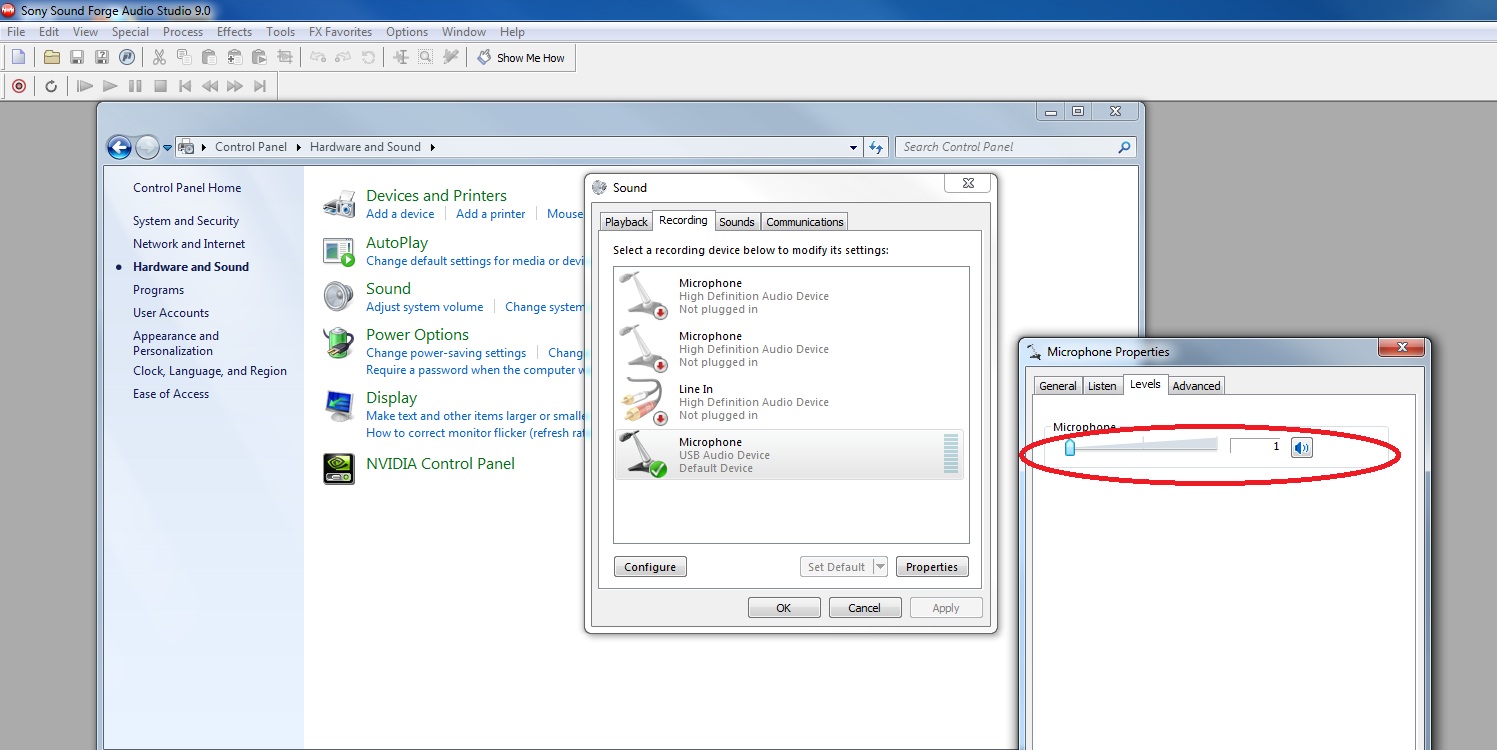The width and height of the screenshot is (1497, 750).
Task: Select the Magnify tool icon
Action: pos(426,58)
